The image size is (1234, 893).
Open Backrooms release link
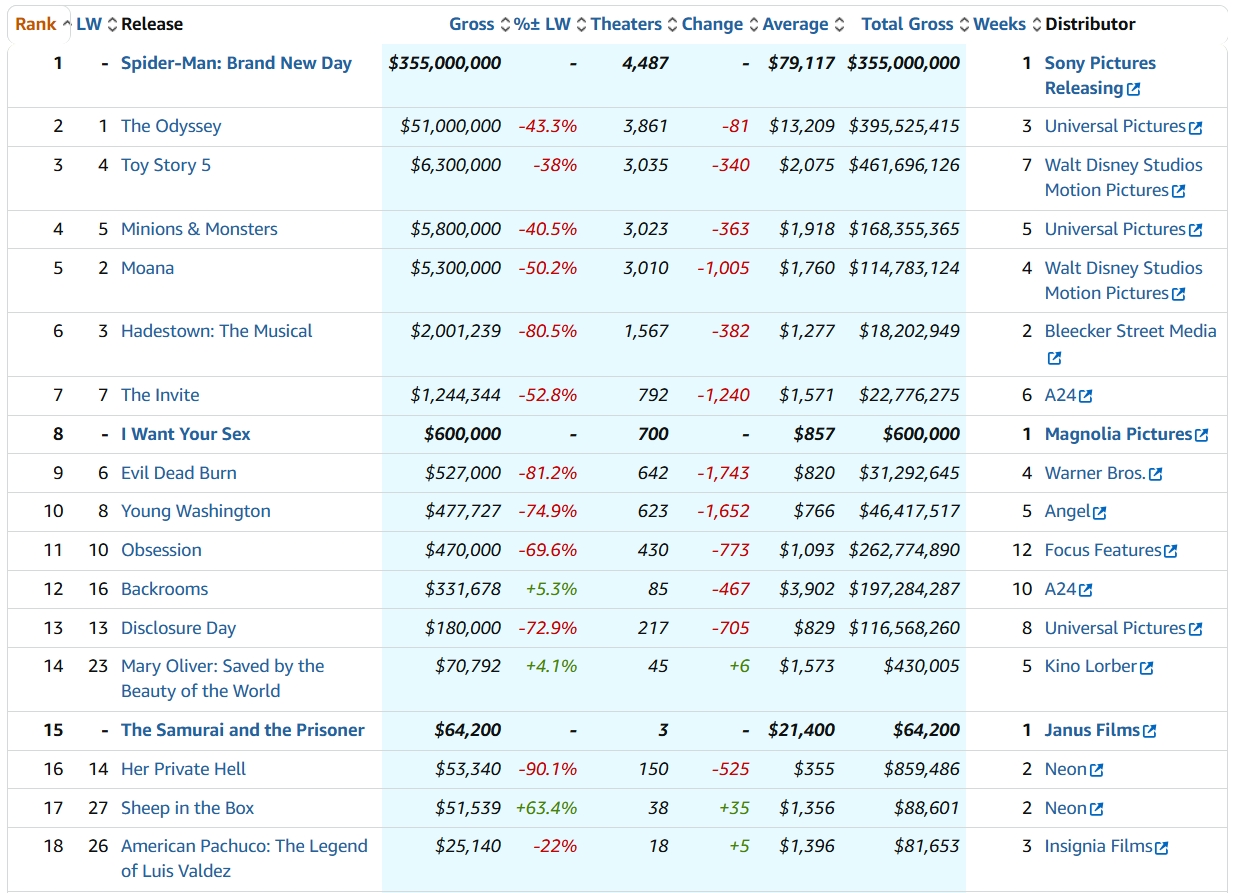(165, 589)
